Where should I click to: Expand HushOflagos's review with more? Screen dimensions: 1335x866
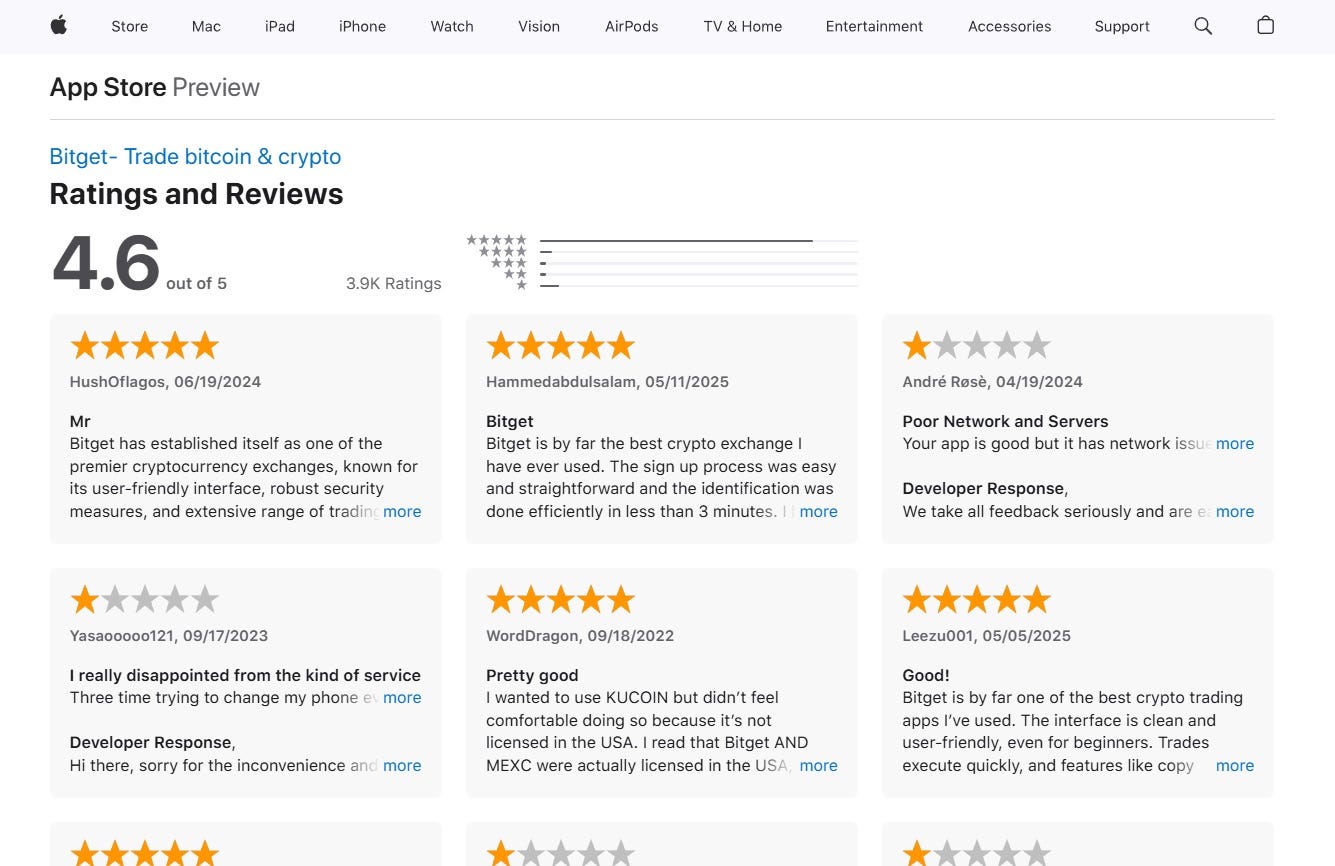click(x=402, y=511)
